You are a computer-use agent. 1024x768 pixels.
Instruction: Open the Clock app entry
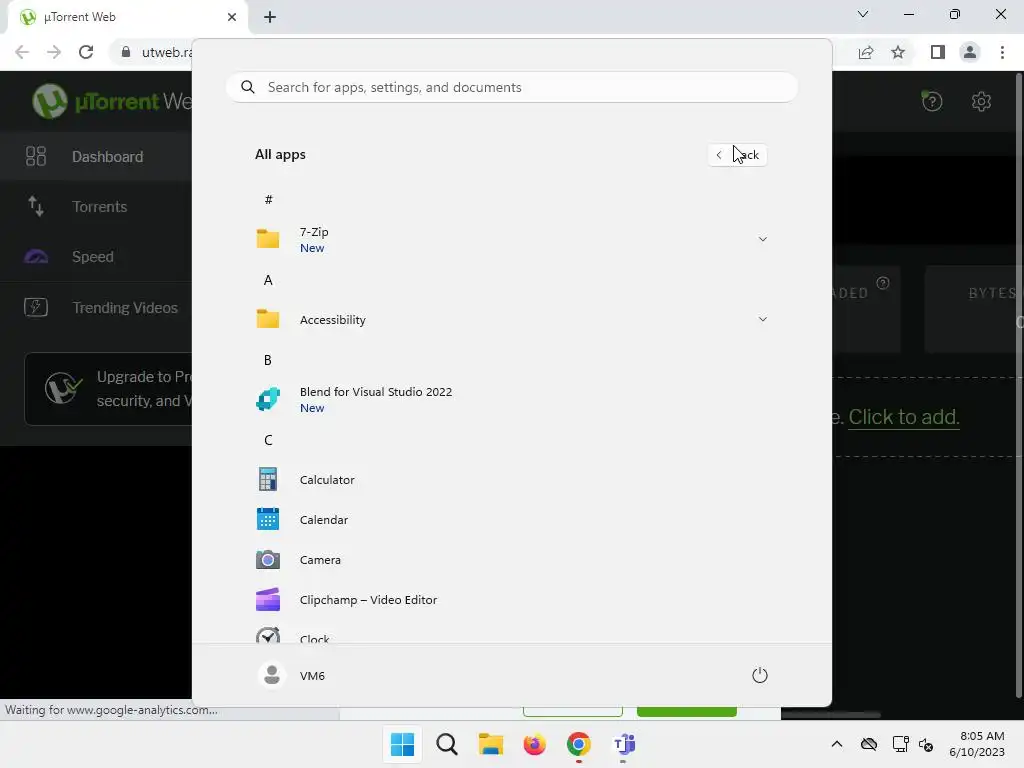pos(511,634)
